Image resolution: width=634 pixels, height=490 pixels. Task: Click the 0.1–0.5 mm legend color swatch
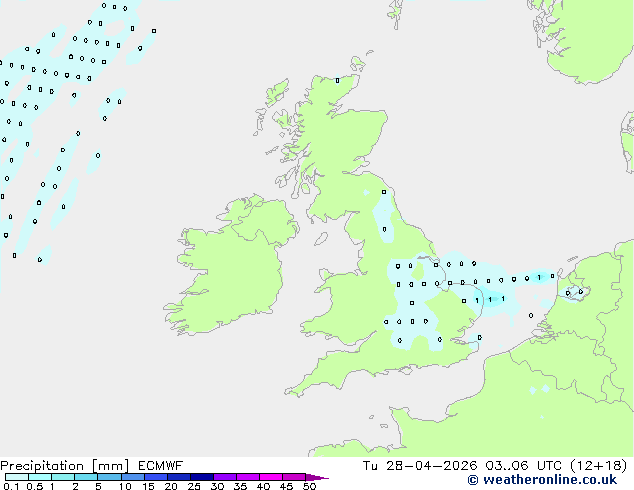[17, 477]
